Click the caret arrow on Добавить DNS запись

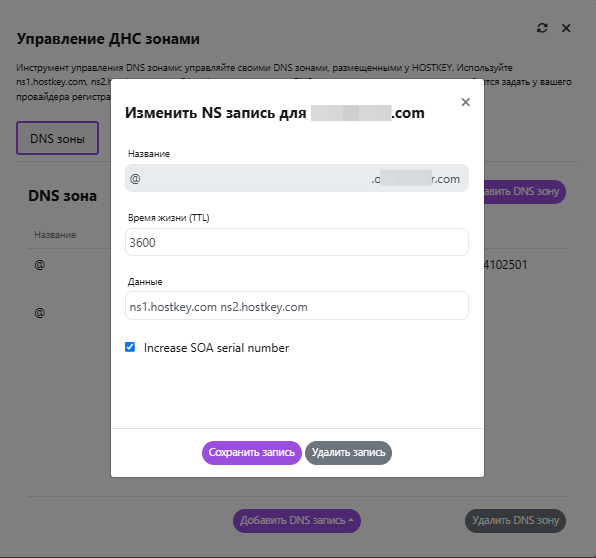tap(351, 520)
